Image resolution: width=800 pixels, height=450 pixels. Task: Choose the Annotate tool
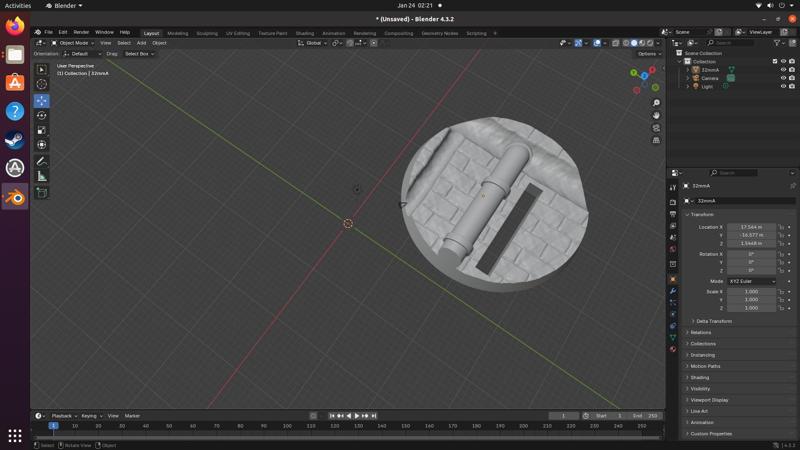(x=42, y=161)
